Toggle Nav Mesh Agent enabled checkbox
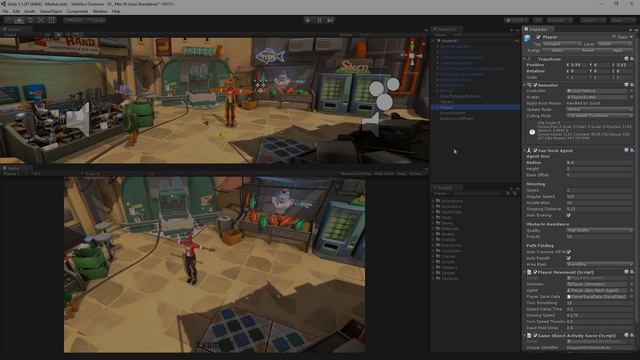640x360 pixels. pyautogui.click(x=536, y=151)
